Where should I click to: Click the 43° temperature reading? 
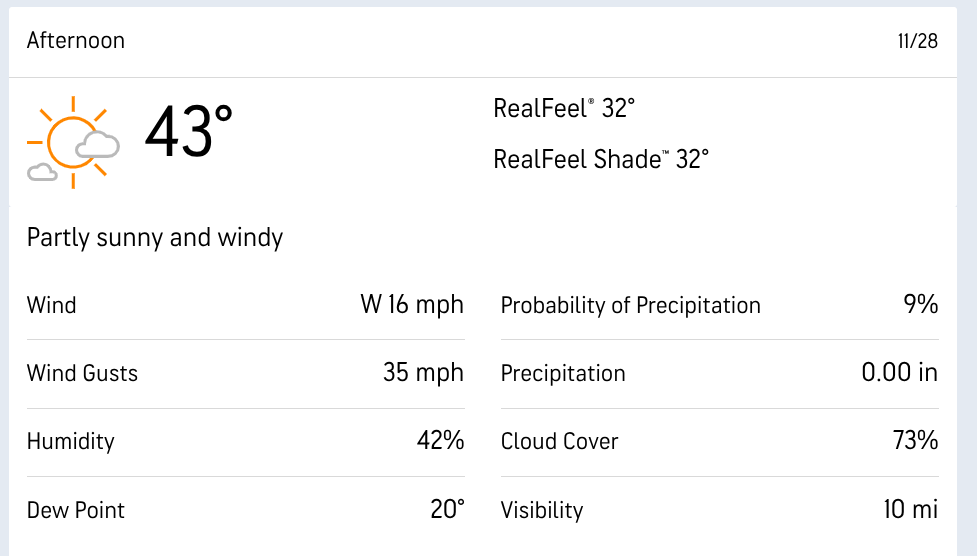pos(188,132)
